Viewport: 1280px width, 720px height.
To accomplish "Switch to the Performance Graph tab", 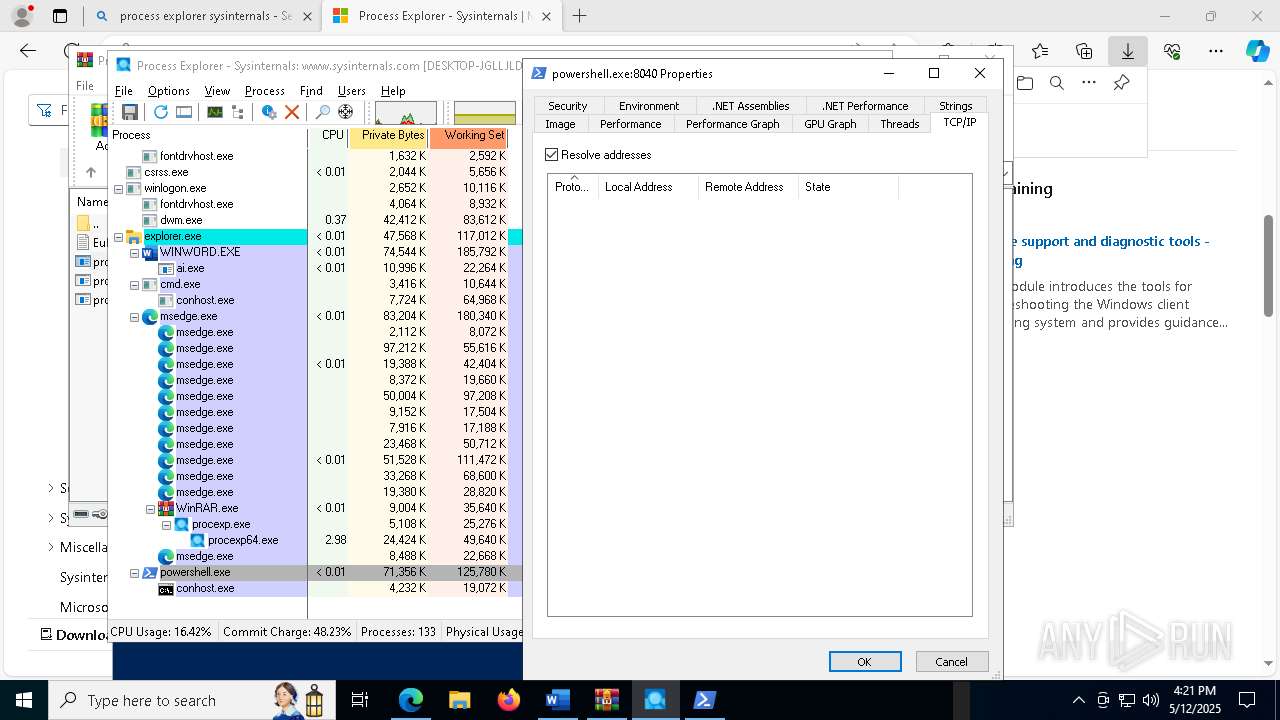I will (732, 124).
